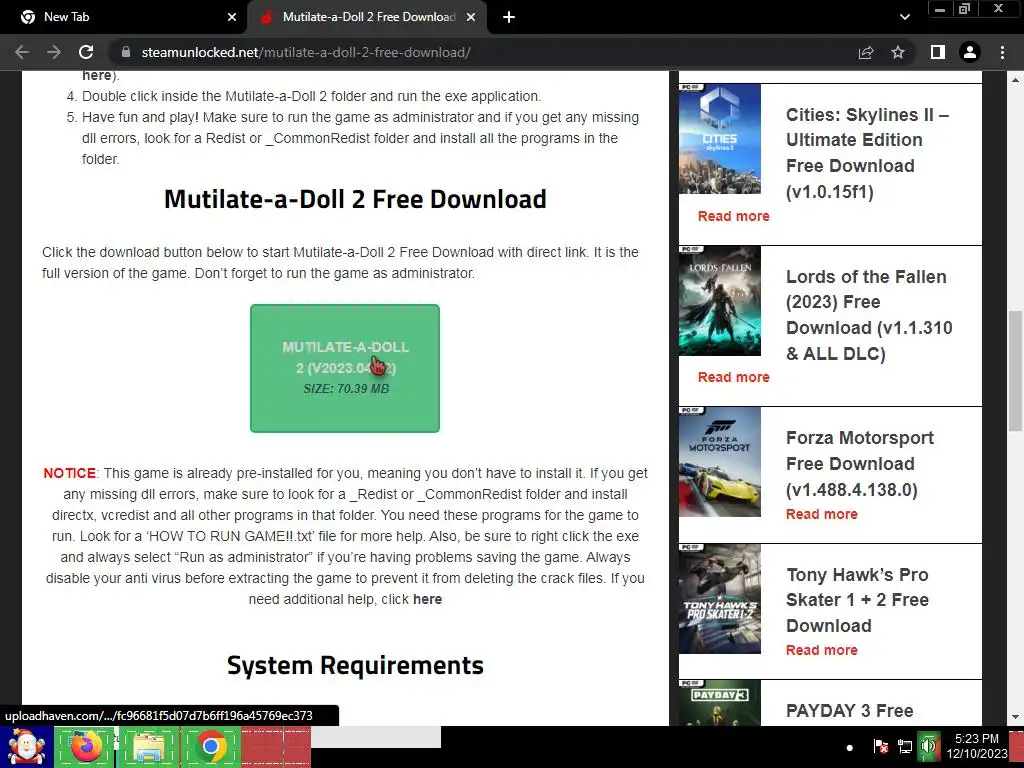Open Tony Hawk's Pro Skater thumbnail
The height and width of the screenshot is (768, 1024).
click(720, 599)
